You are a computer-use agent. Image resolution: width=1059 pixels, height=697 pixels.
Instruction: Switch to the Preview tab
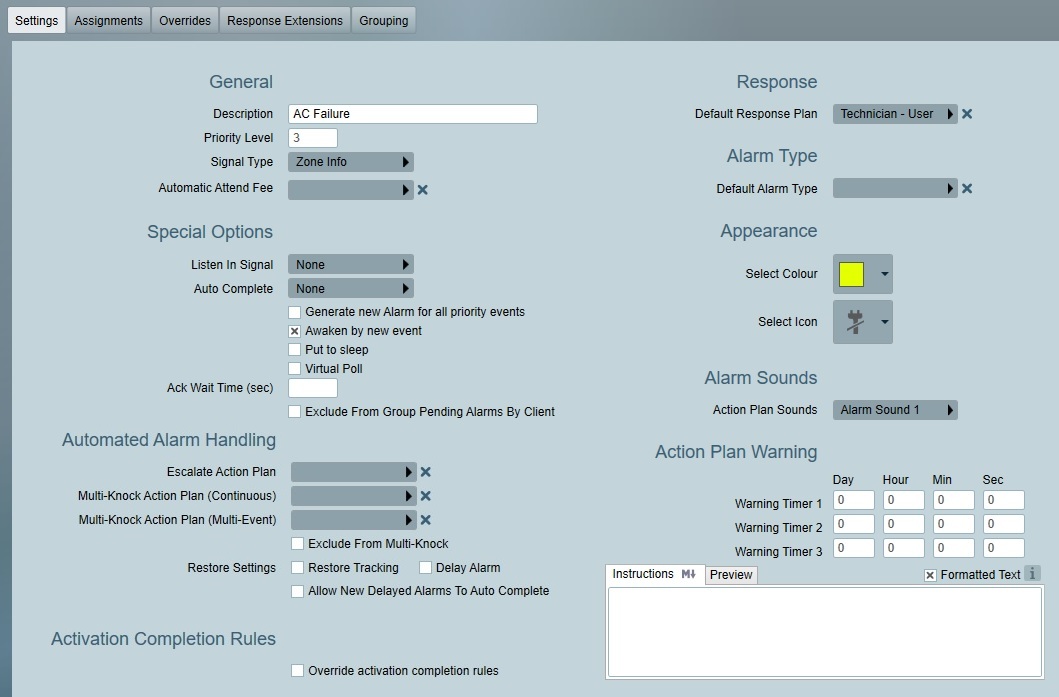pyautogui.click(x=731, y=575)
